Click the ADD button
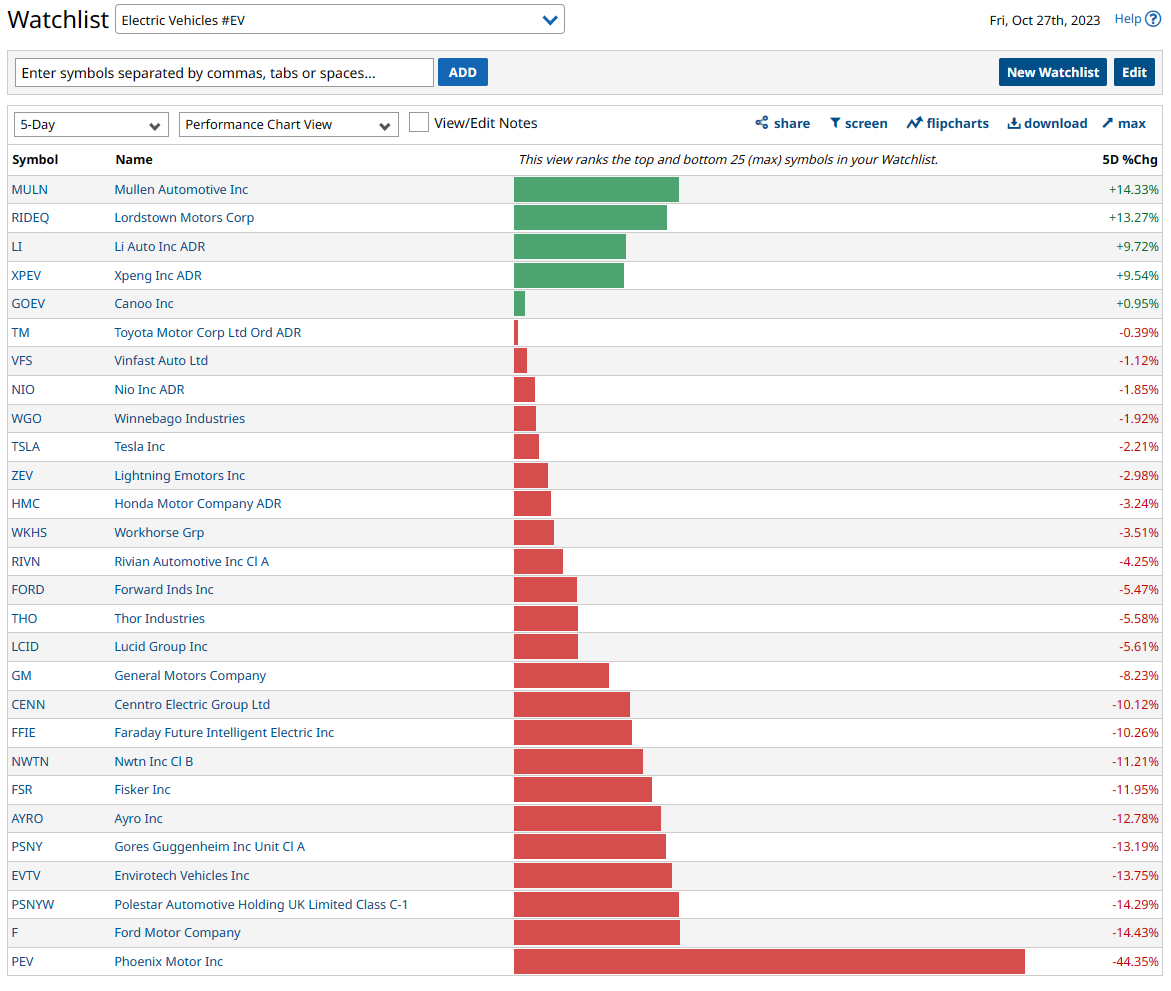This screenshot has height=991, width=1171. pyautogui.click(x=462, y=72)
